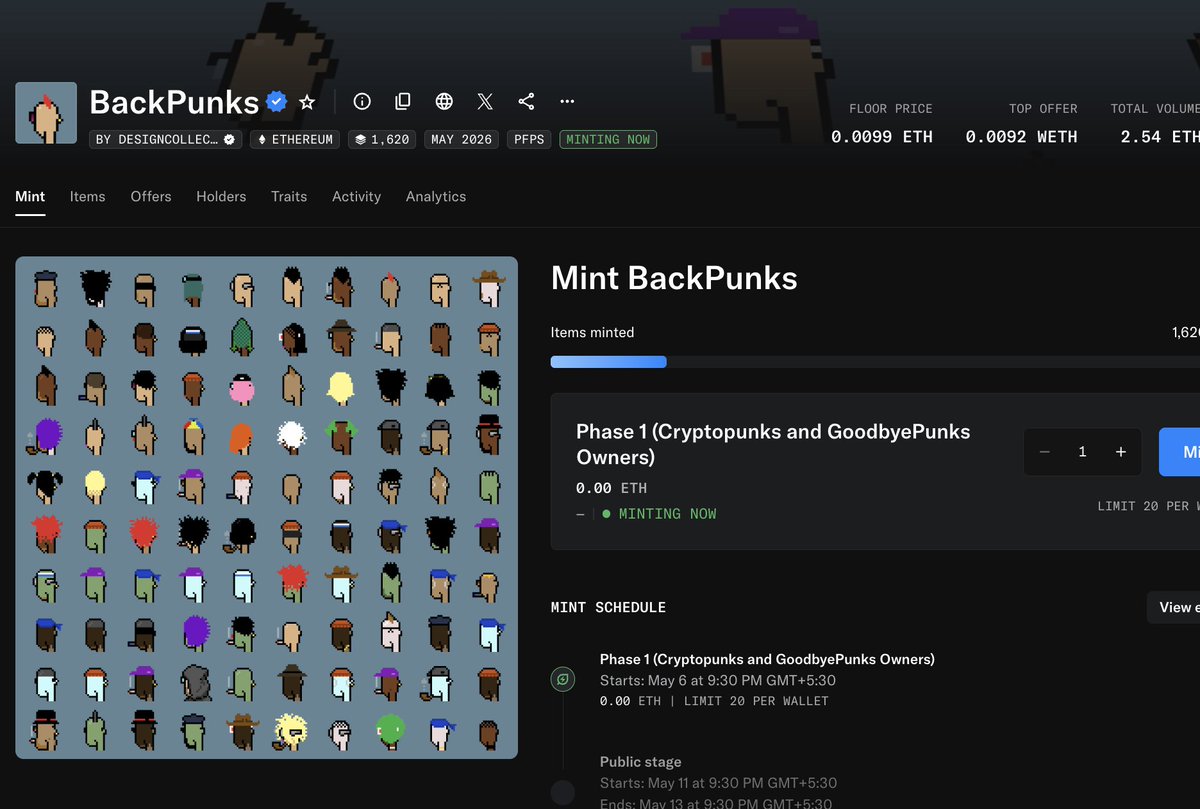This screenshot has width=1200, height=809.
Task: Click the LIMIT 20 PER label under Mint button
Action: pyautogui.click(x=1148, y=506)
